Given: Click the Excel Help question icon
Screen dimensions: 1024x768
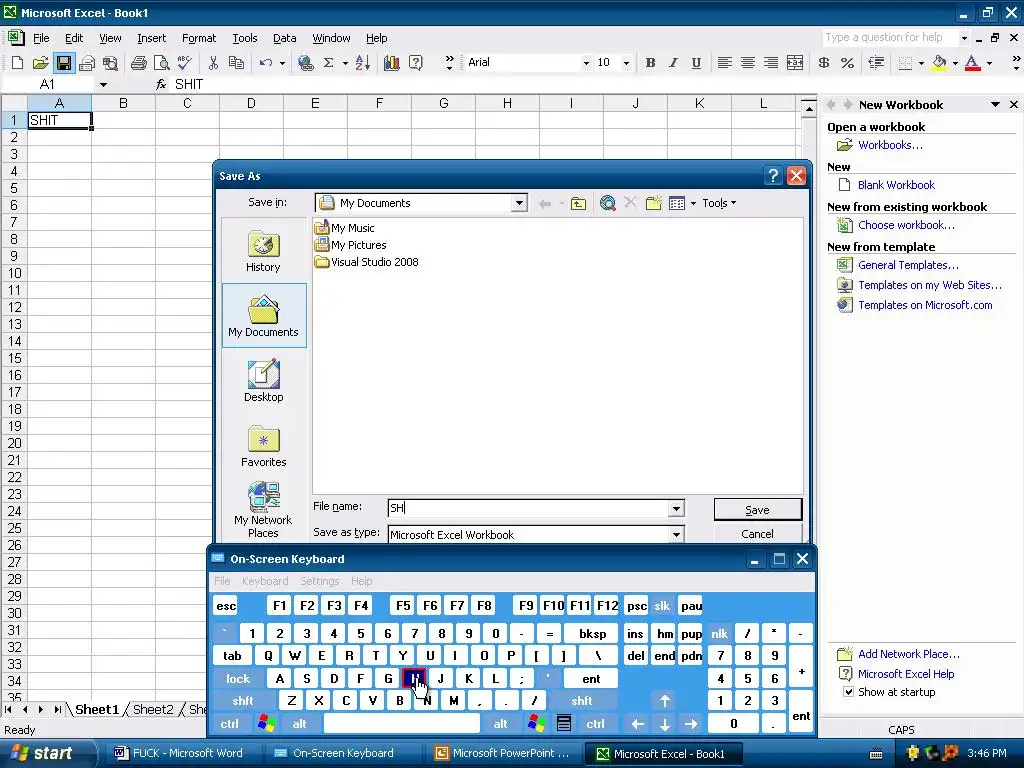Looking at the screenshot, I should pos(415,63).
